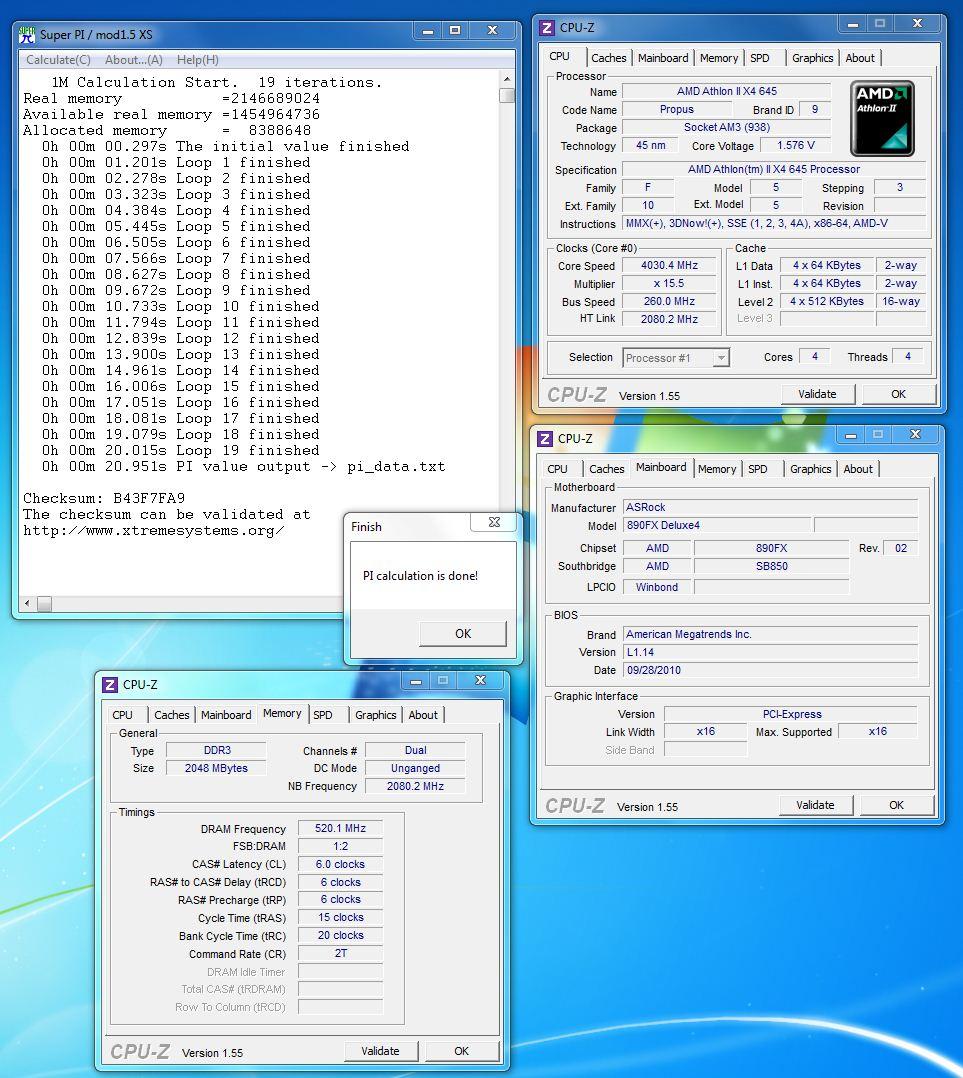Switch to About tab in the top CPU-Z window
This screenshot has height=1078, width=963.
pyautogui.click(x=860, y=58)
